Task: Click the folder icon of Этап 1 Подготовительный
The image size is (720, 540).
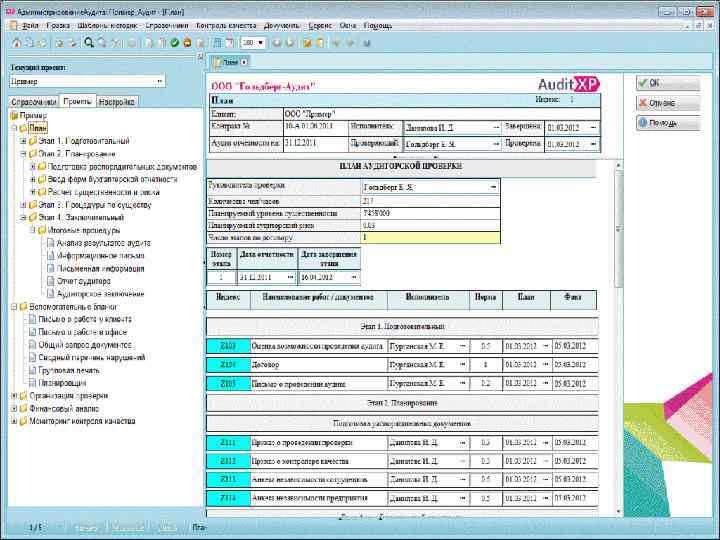Action: click(x=33, y=141)
